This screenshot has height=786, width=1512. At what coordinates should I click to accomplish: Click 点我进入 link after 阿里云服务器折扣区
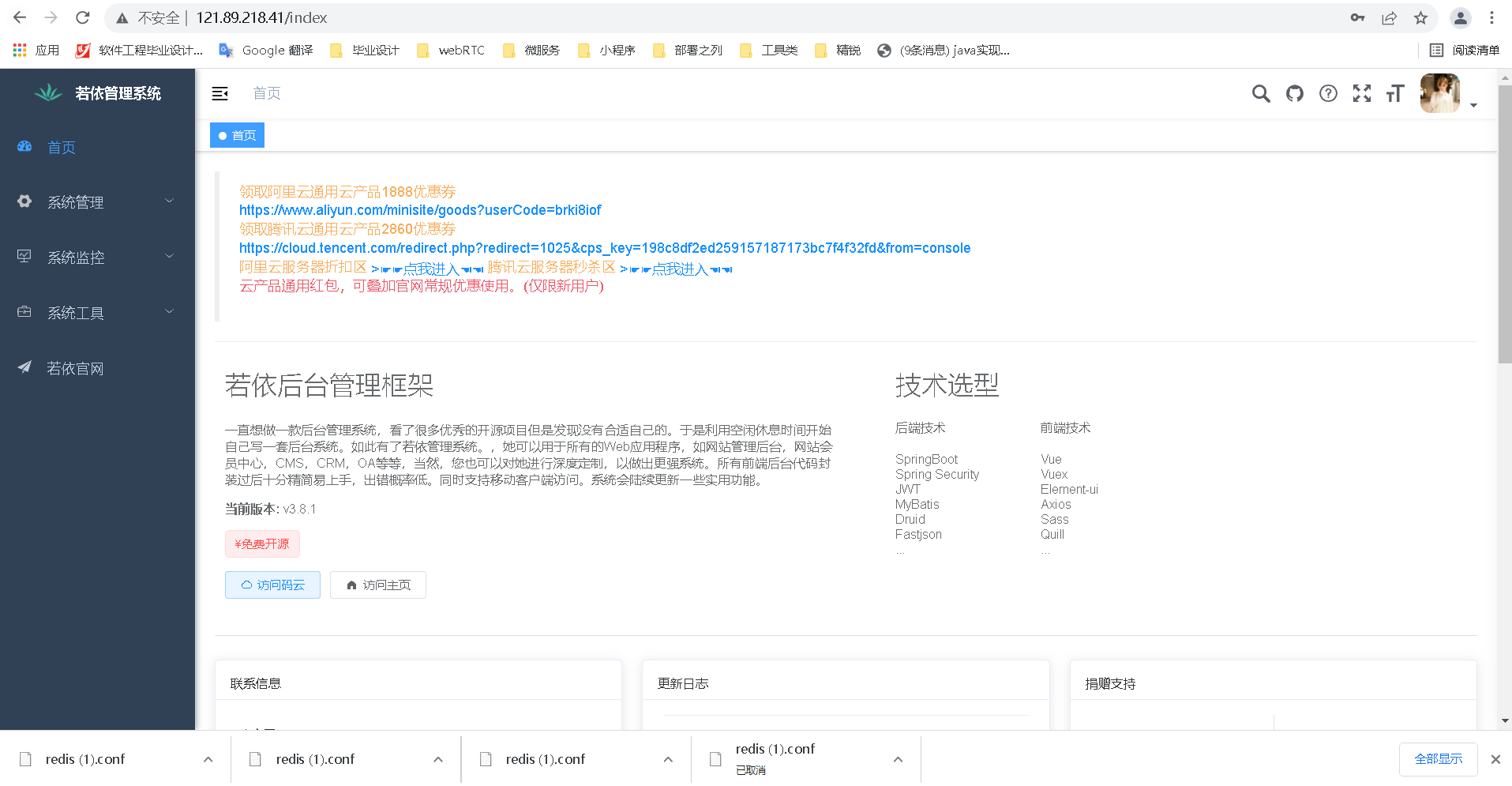pyautogui.click(x=427, y=269)
